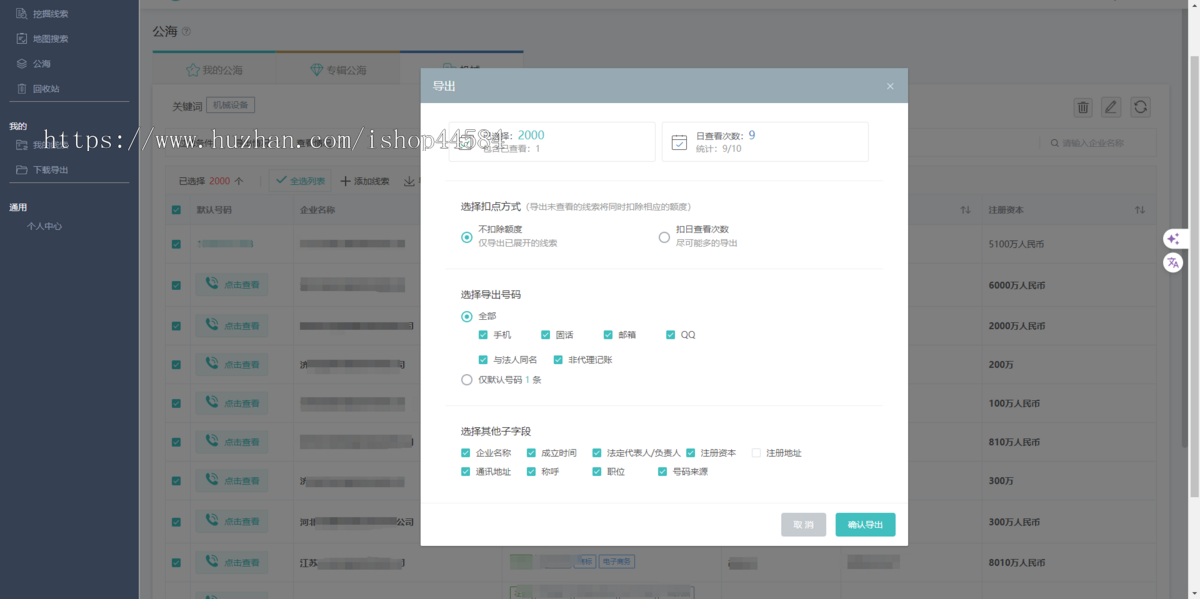
Task: Switch to 我的公海 tab
Action: (x=214, y=70)
